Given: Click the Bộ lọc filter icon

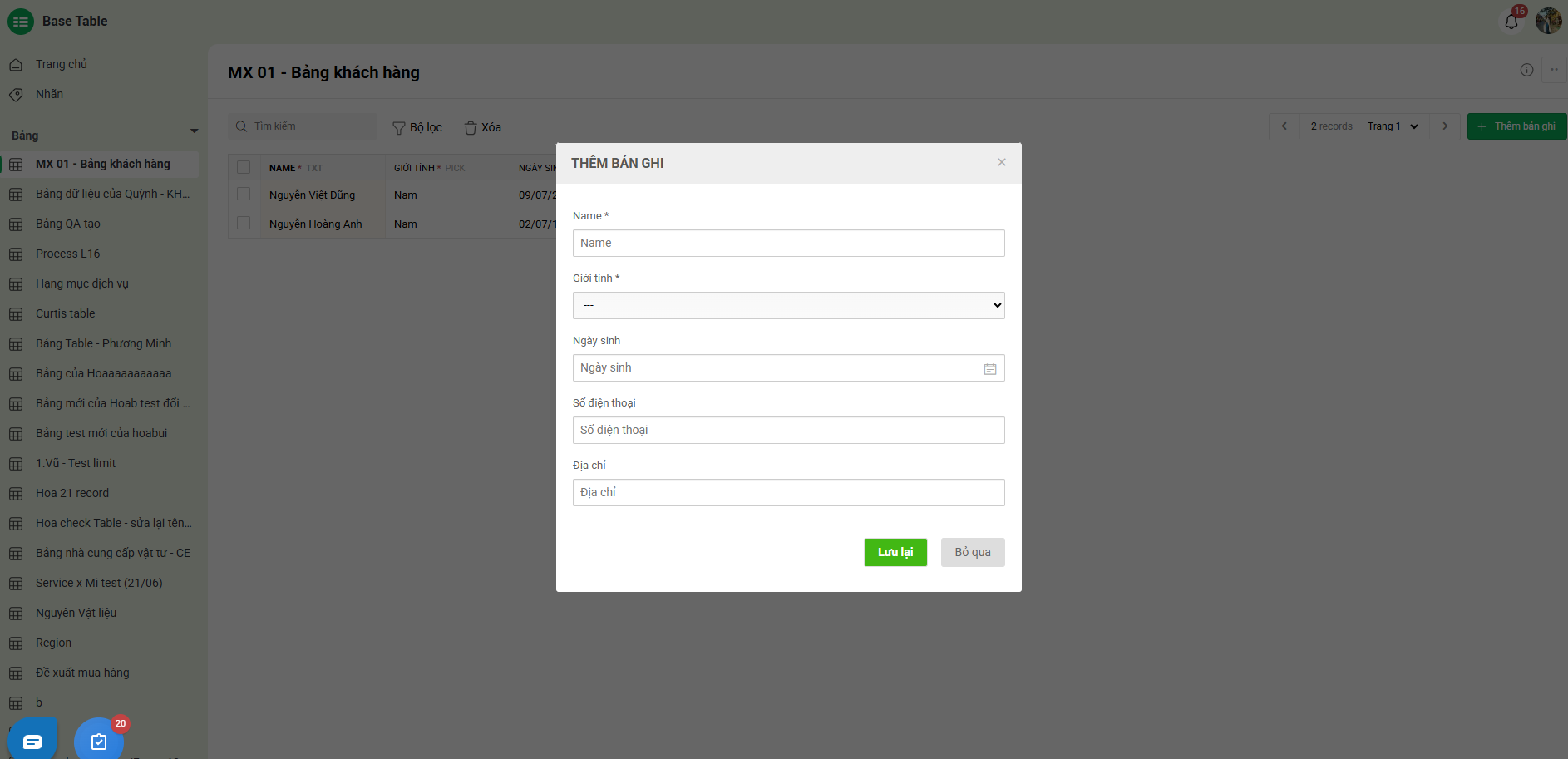Looking at the screenshot, I should point(399,128).
